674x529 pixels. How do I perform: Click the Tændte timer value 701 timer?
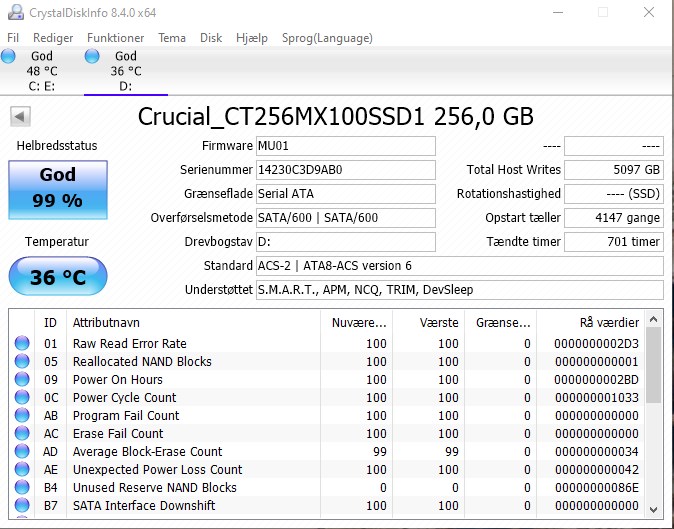click(x=614, y=242)
